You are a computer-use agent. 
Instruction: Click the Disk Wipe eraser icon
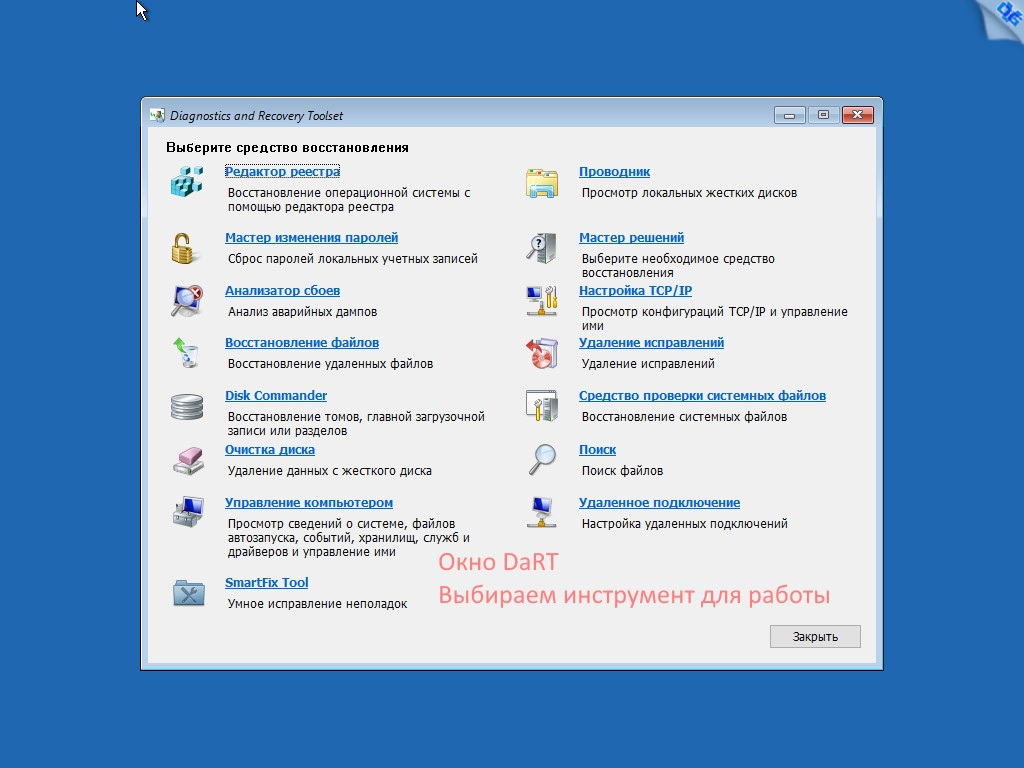(x=186, y=459)
